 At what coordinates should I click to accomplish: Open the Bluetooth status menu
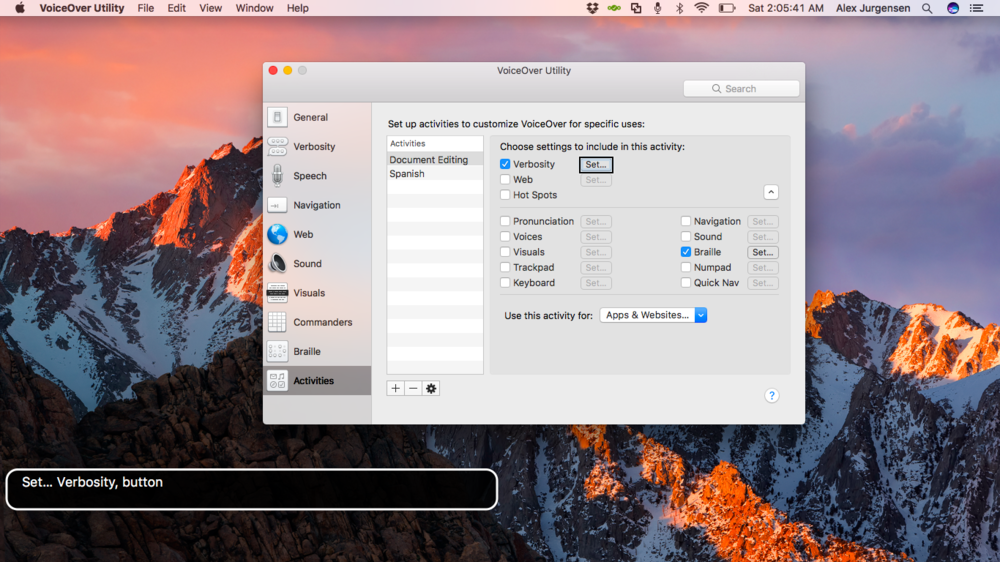680,8
